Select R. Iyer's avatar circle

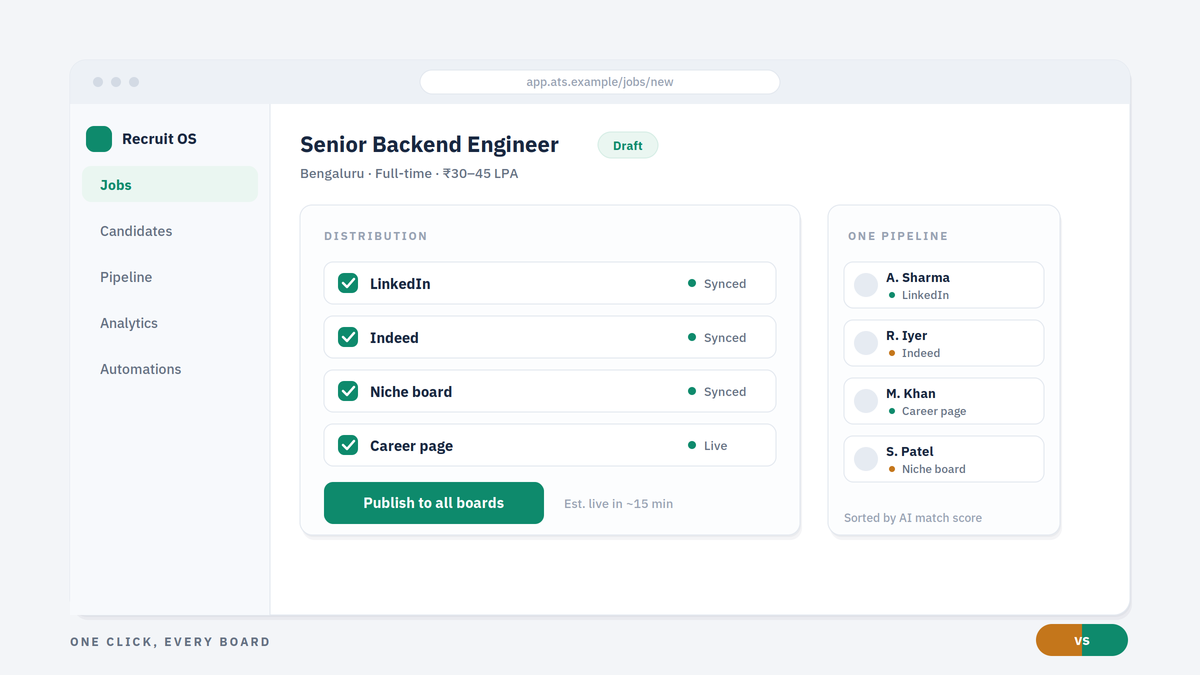(866, 343)
